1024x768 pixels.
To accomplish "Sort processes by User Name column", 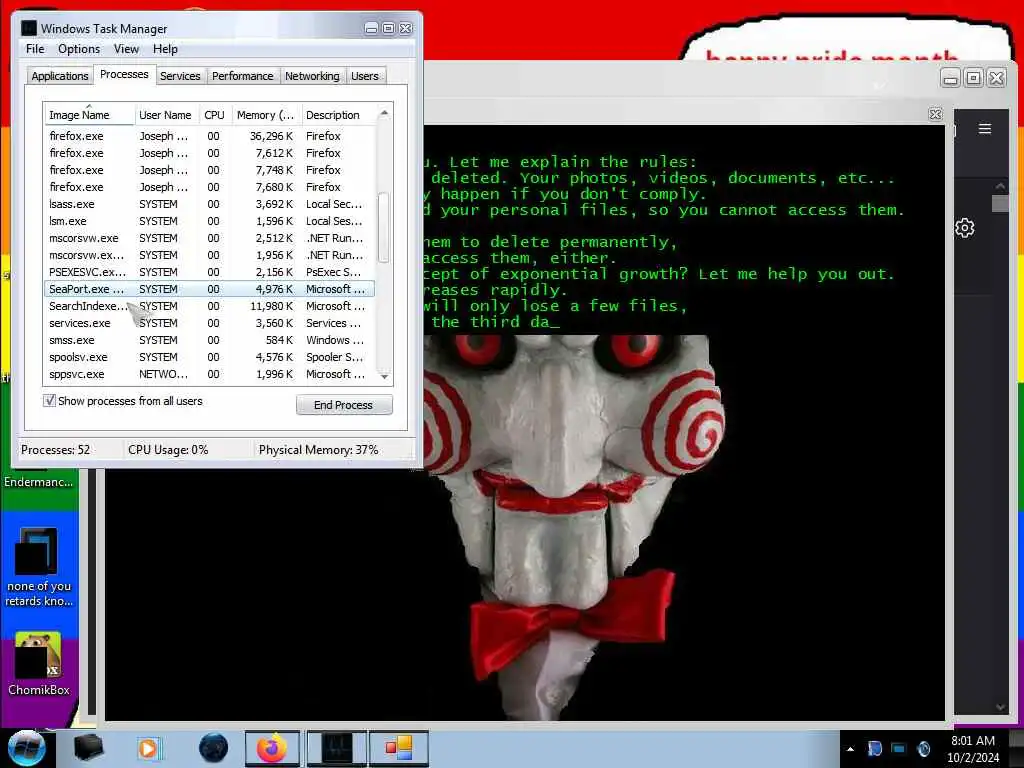I will (x=165, y=115).
